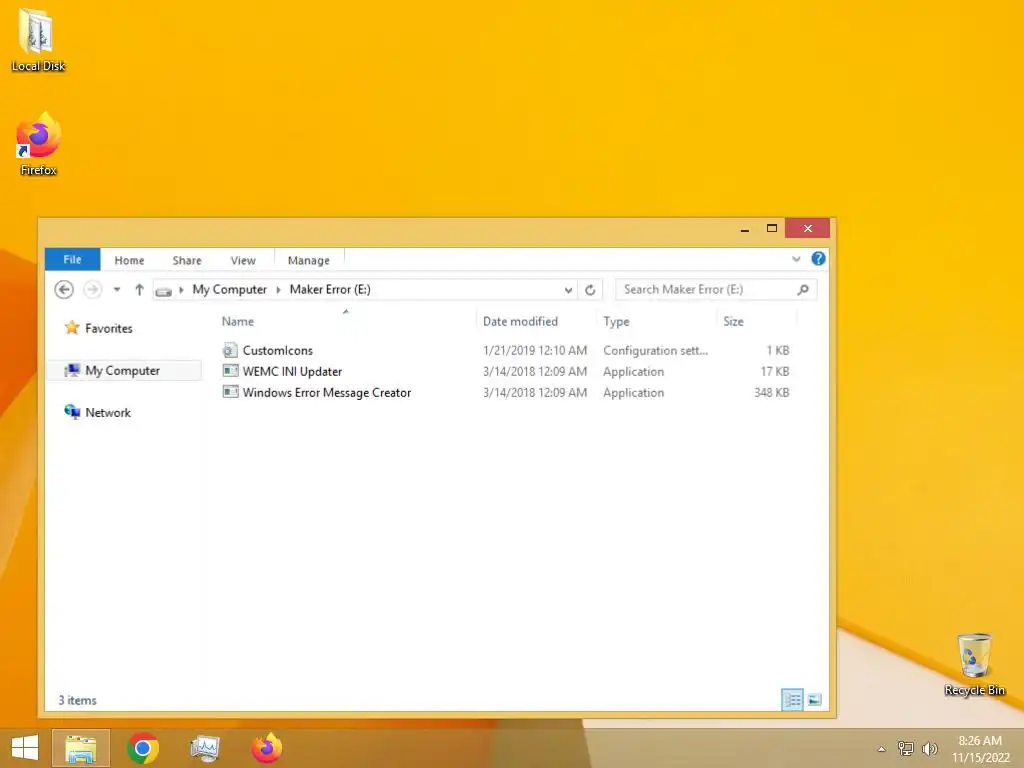Expand the ribbon with the chevron
This screenshot has width=1024, height=768.
pos(796,259)
